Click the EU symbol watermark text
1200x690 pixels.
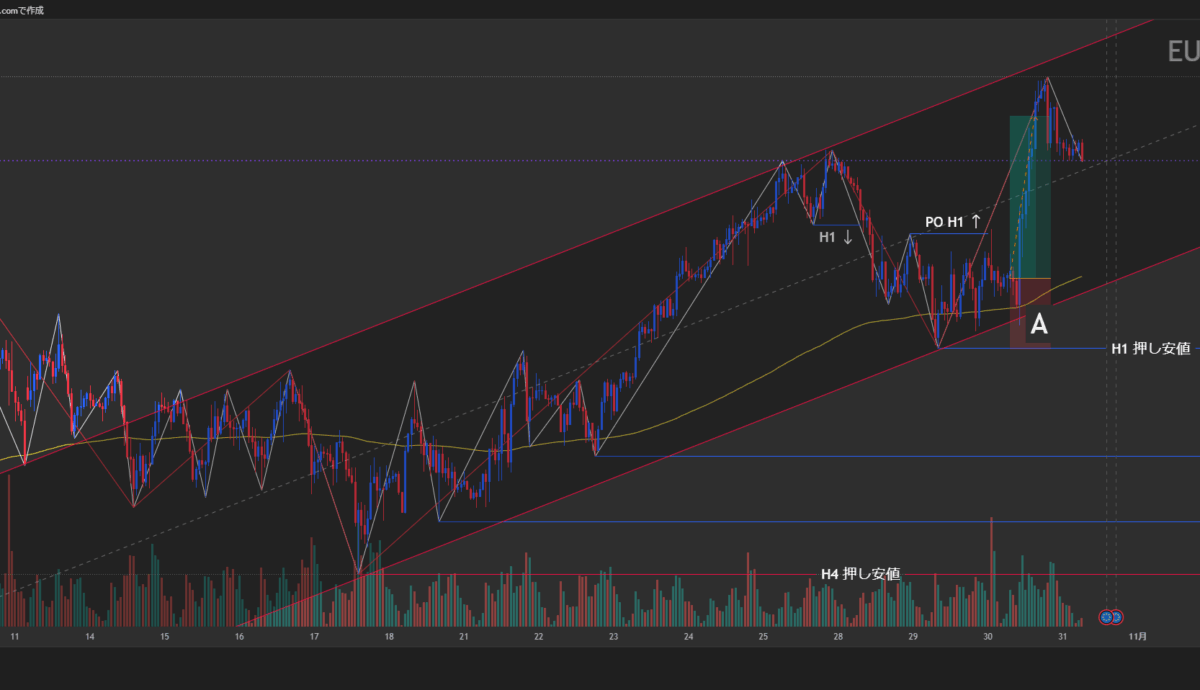coord(1183,52)
